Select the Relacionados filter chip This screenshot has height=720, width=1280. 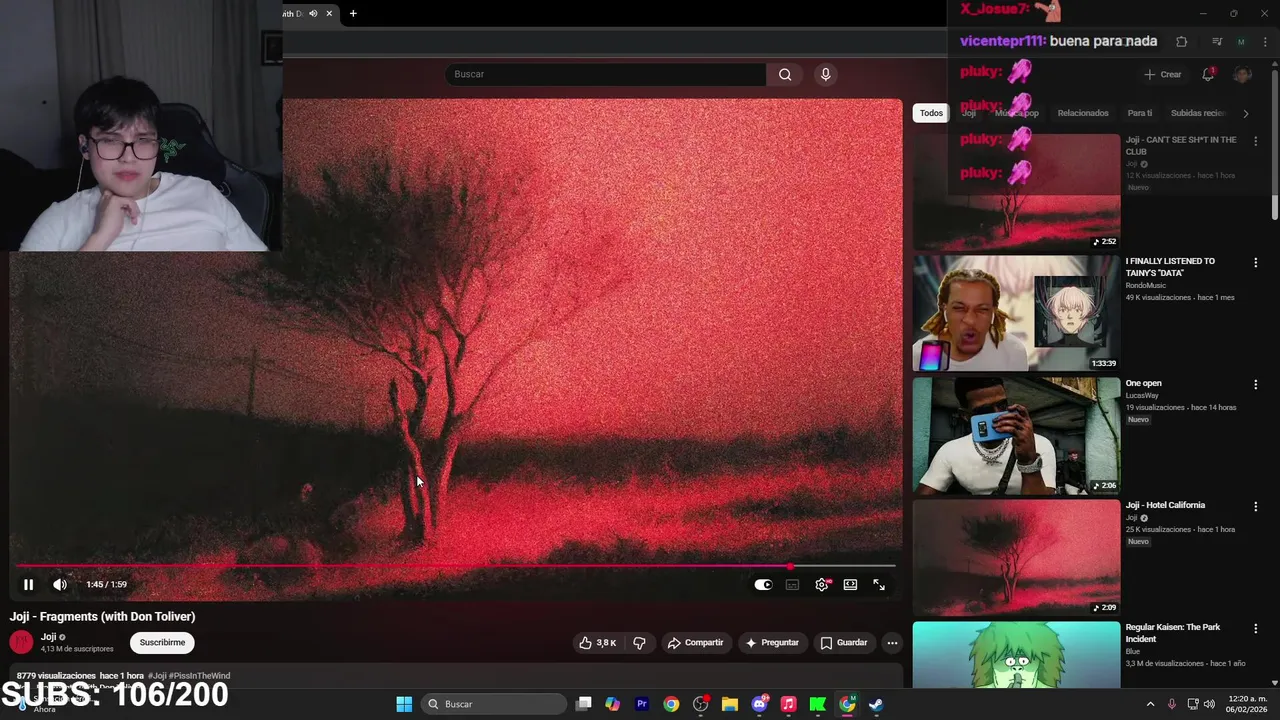[1083, 113]
